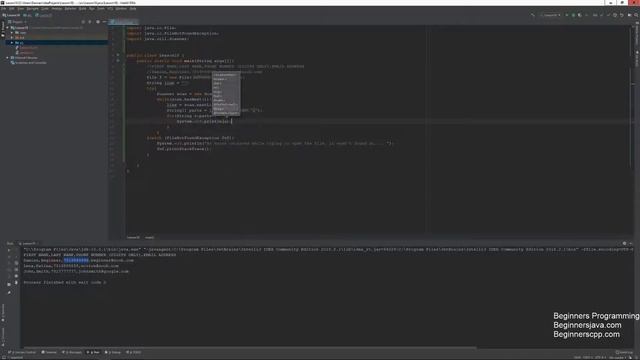Select the Lesson18 tab in Run panel
This screenshot has width=640, height=360.
tap(29, 243)
